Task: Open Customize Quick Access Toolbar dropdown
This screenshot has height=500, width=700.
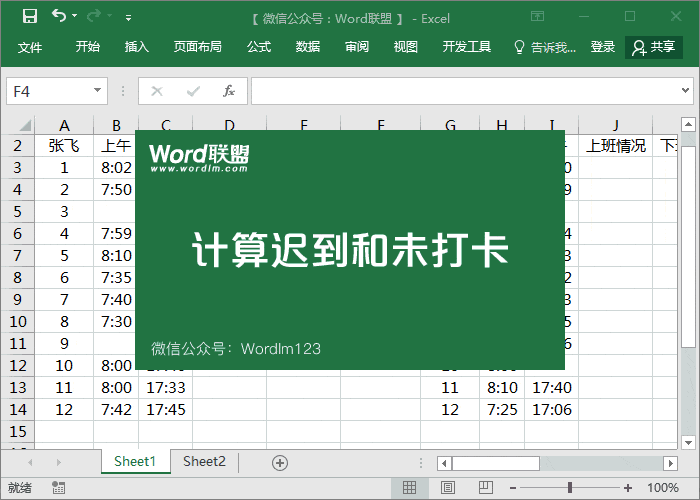Action: [128, 18]
